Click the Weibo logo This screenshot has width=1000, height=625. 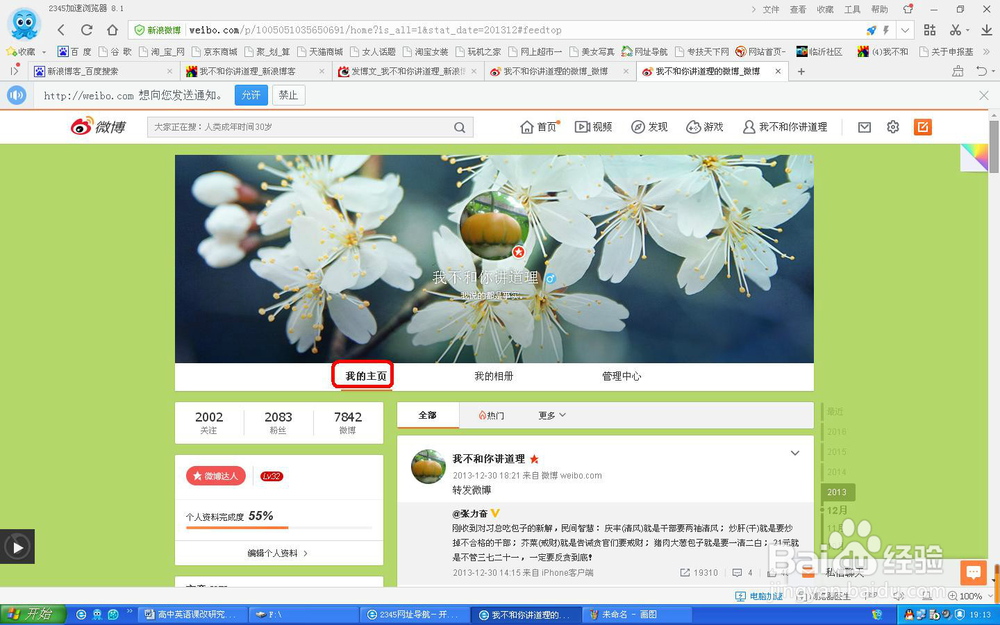tap(98, 126)
